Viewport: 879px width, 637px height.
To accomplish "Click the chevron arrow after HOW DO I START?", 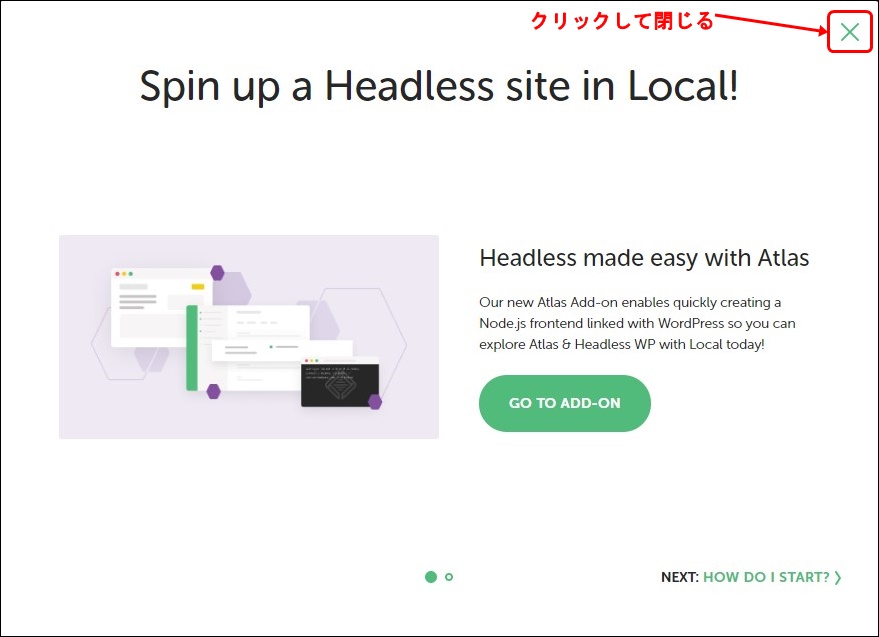I will 838,578.
